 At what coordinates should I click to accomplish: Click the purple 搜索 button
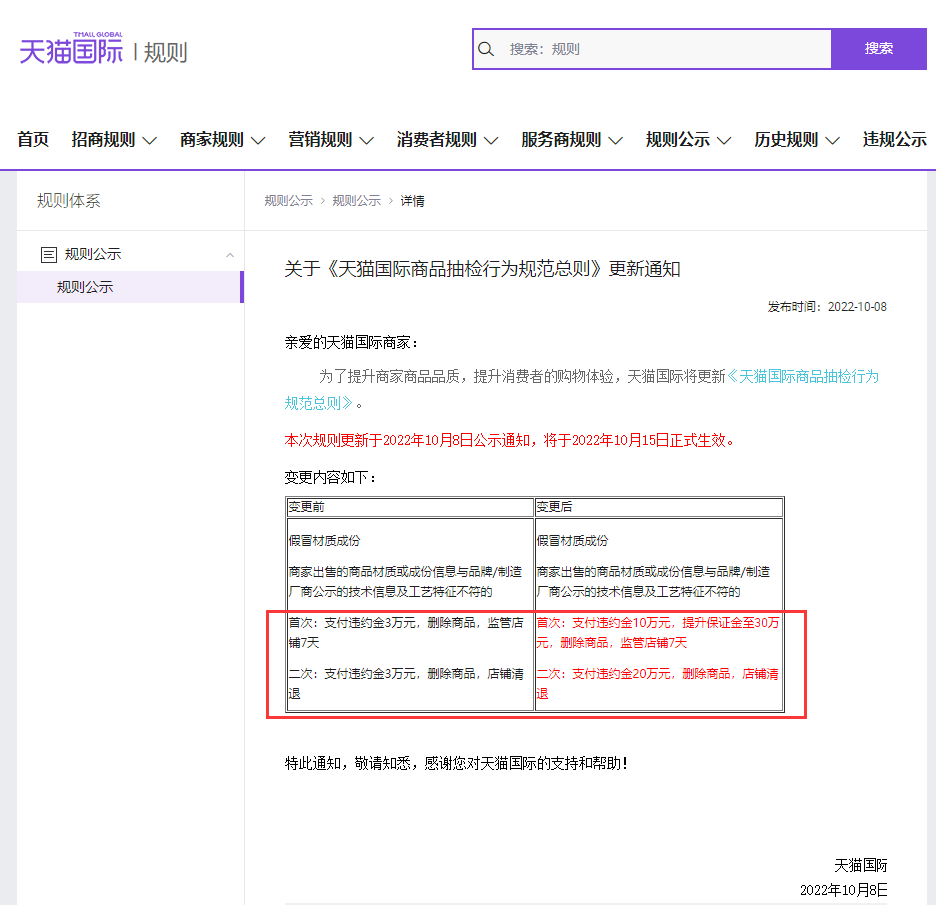(879, 48)
